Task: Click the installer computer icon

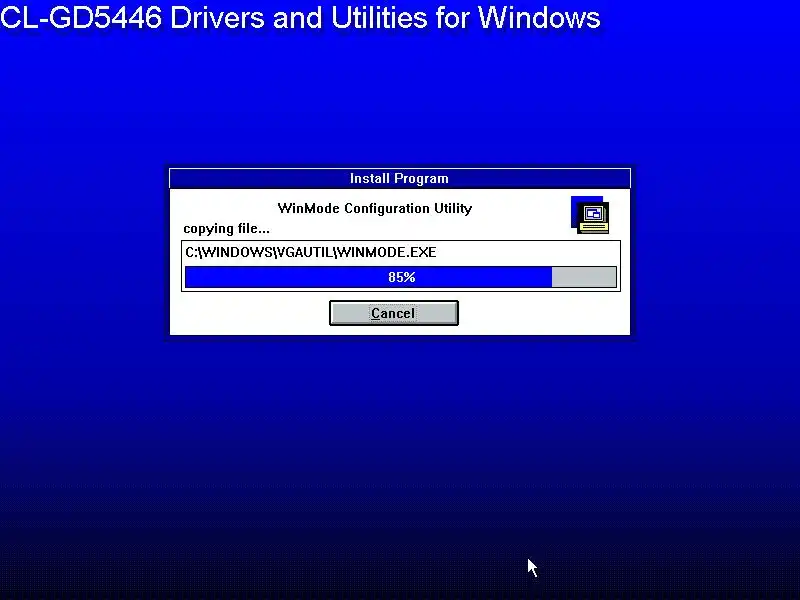Action: coord(590,215)
